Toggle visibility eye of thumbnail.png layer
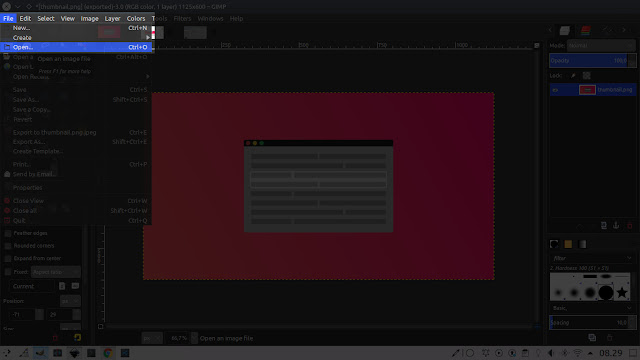Screen dimensions: 640x360 (x=555, y=90)
